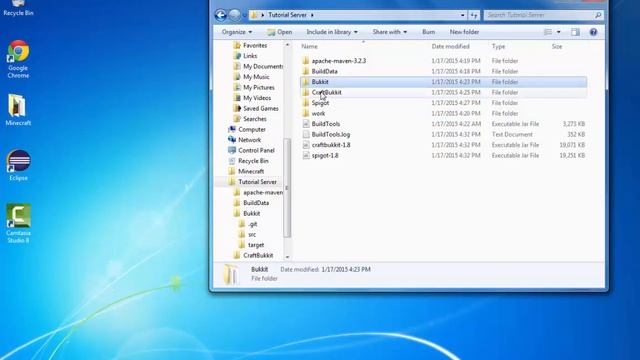Viewport: 640px width, 360px height.
Task: Open address bar history dropdown arrow
Action: pos(462,15)
